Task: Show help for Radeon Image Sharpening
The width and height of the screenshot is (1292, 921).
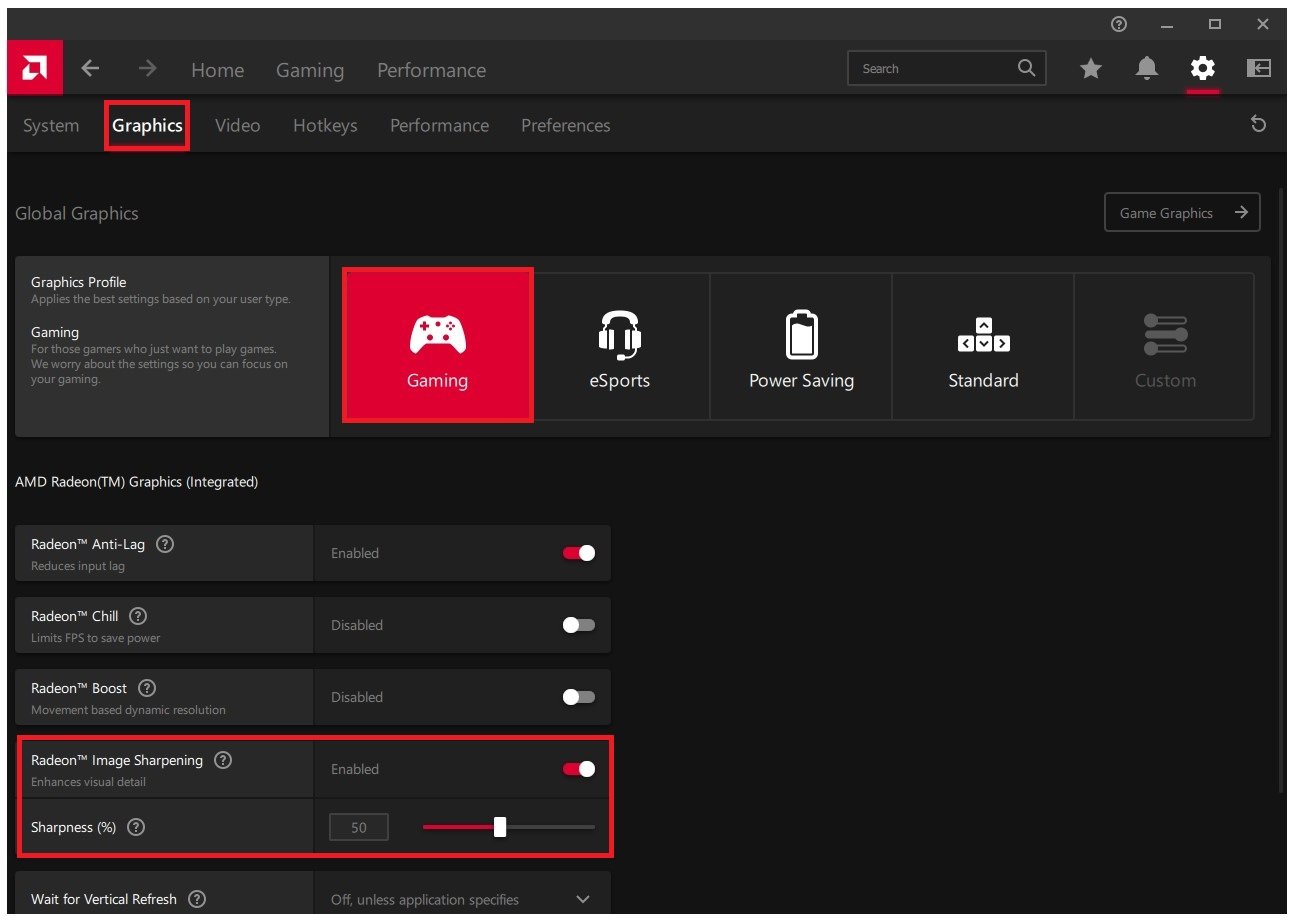Action: point(223,760)
